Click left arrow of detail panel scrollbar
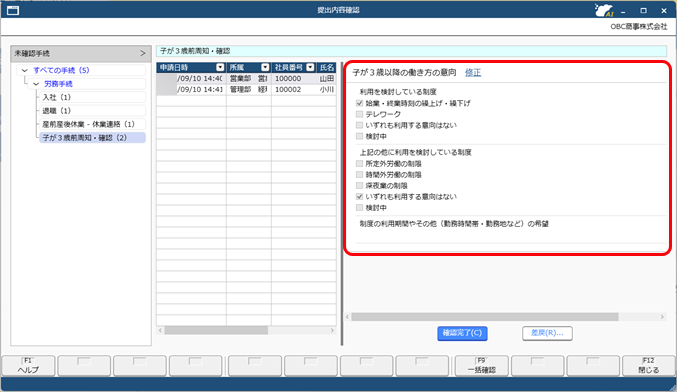Image resolution: width=677 pixels, height=392 pixels. click(x=348, y=317)
